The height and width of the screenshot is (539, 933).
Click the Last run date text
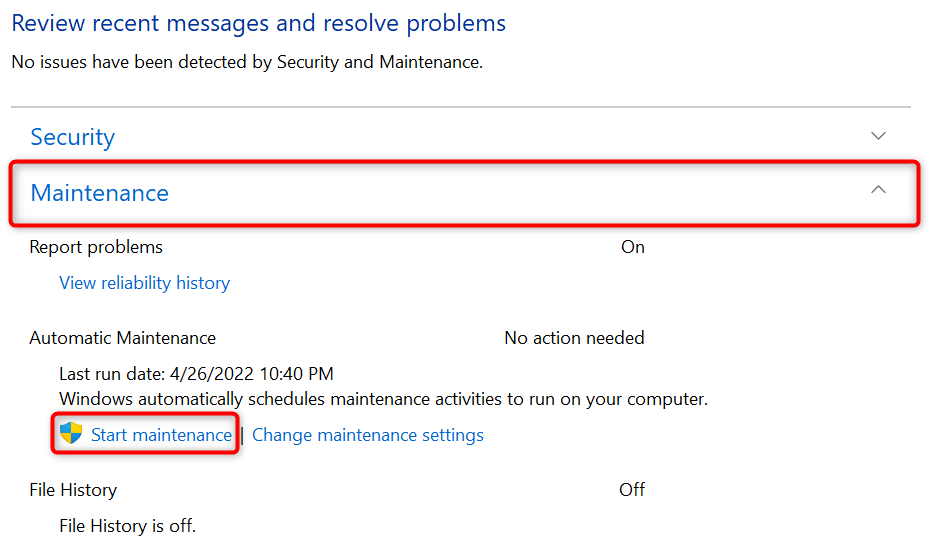click(x=196, y=374)
